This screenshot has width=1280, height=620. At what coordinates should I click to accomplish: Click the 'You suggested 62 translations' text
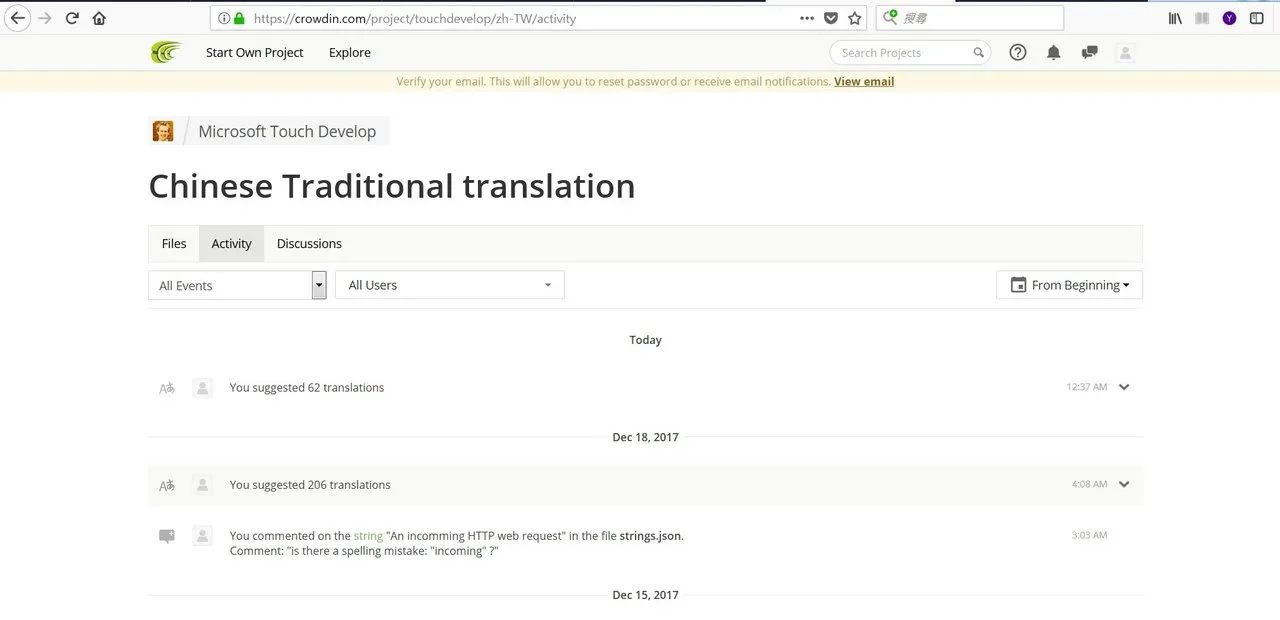click(x=307, y=388)
